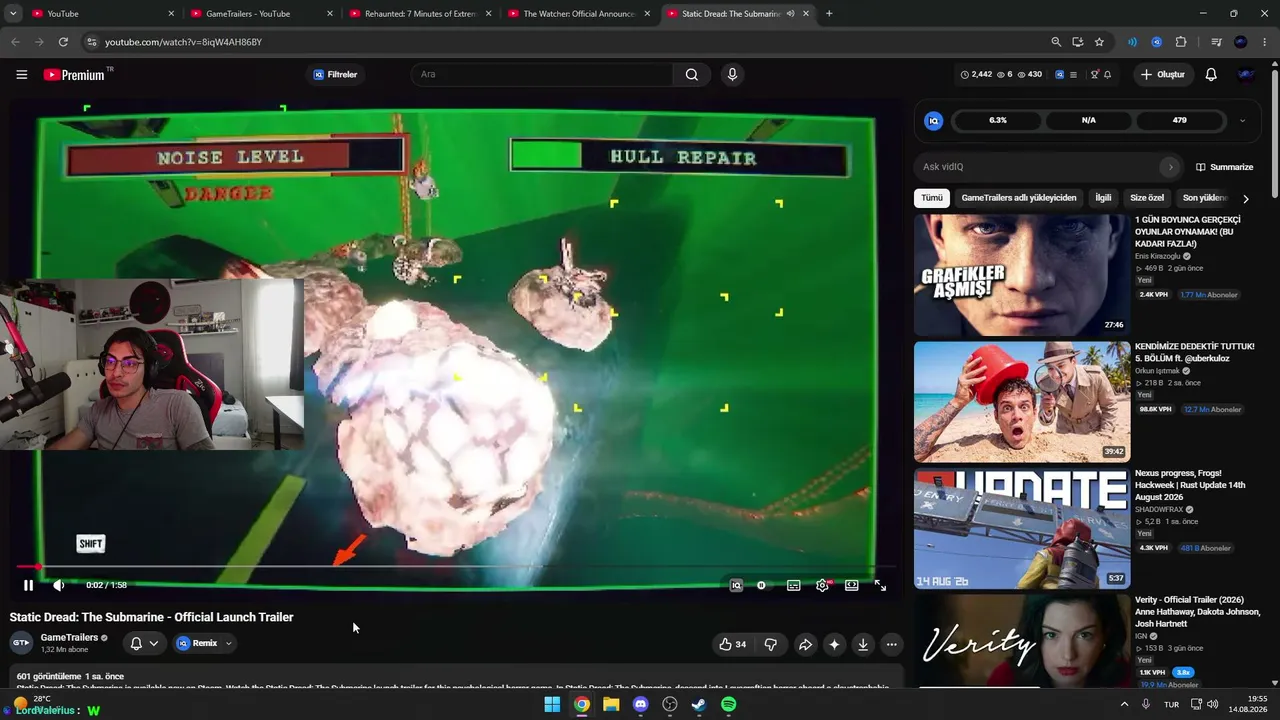Click the Filtreler button
This screenshot has width=1280, height=720.
point(335,75)
